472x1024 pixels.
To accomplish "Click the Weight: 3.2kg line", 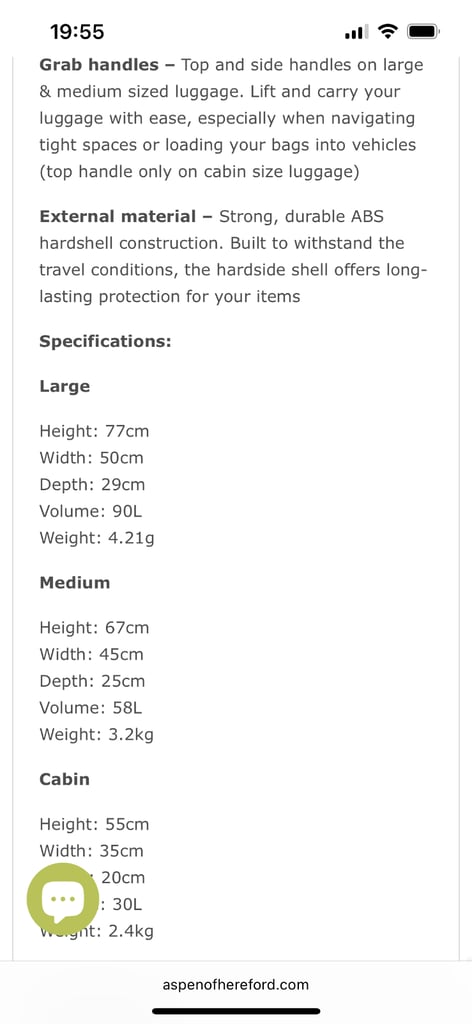I will 97,735.
